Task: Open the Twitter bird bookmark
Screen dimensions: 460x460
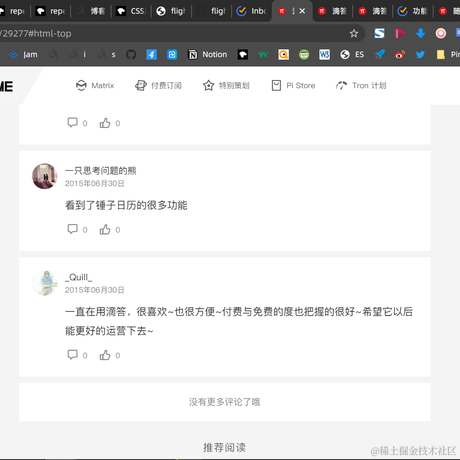Action: pos(420,54)
